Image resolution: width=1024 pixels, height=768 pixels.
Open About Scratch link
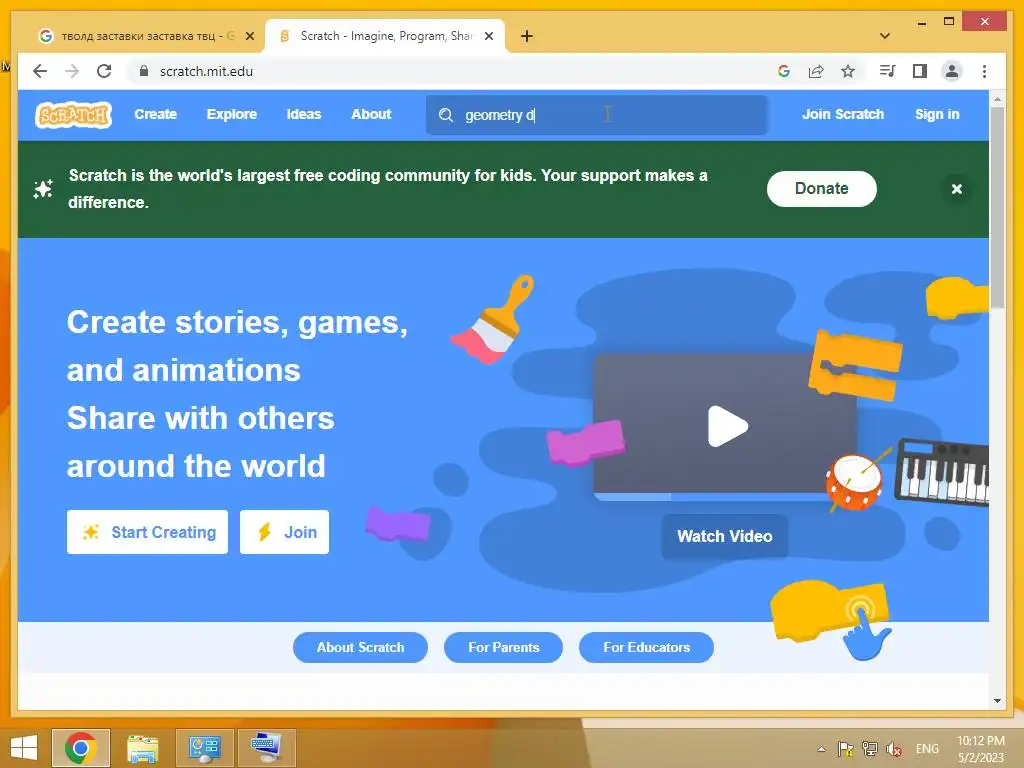360,647
